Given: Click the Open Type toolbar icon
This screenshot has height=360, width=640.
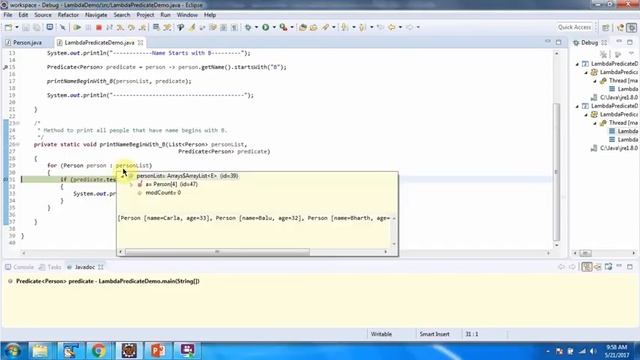Looking at the screenshot, I should pos(302,27).
